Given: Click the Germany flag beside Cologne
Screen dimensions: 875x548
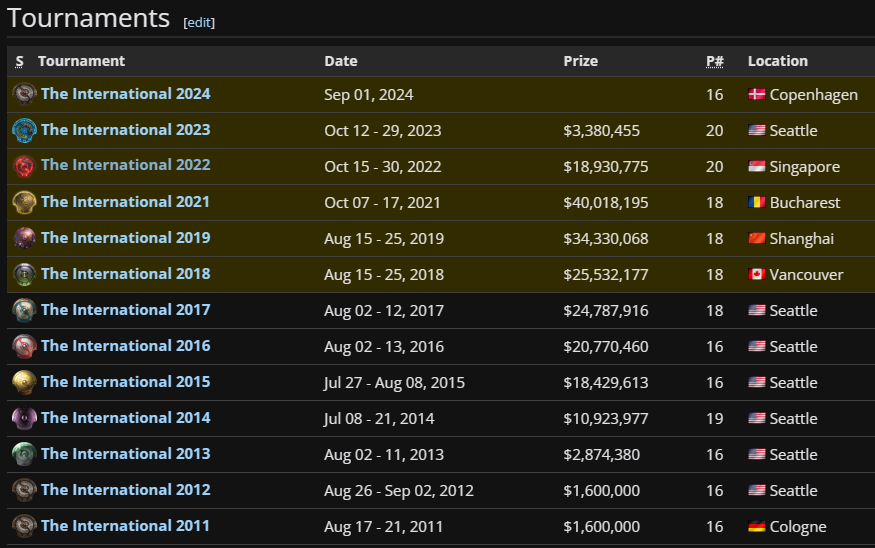Looking at the screenshot, I should (x=756, y=527).
